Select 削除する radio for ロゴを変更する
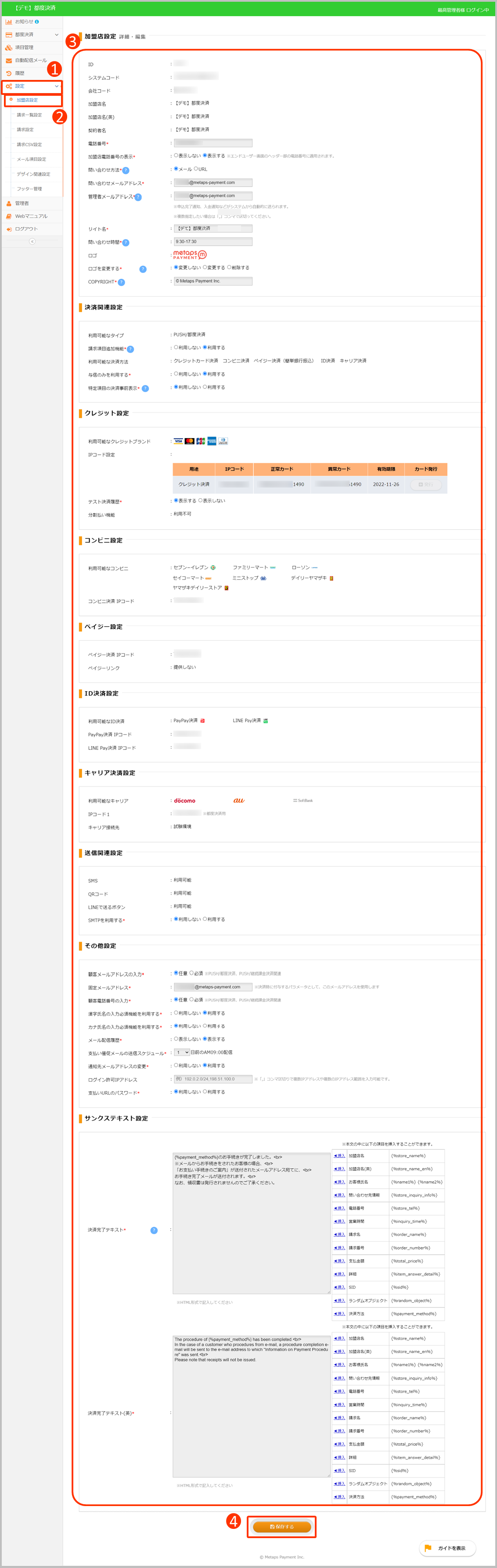Screen dimensions: 497x1568 click(229, 267)
